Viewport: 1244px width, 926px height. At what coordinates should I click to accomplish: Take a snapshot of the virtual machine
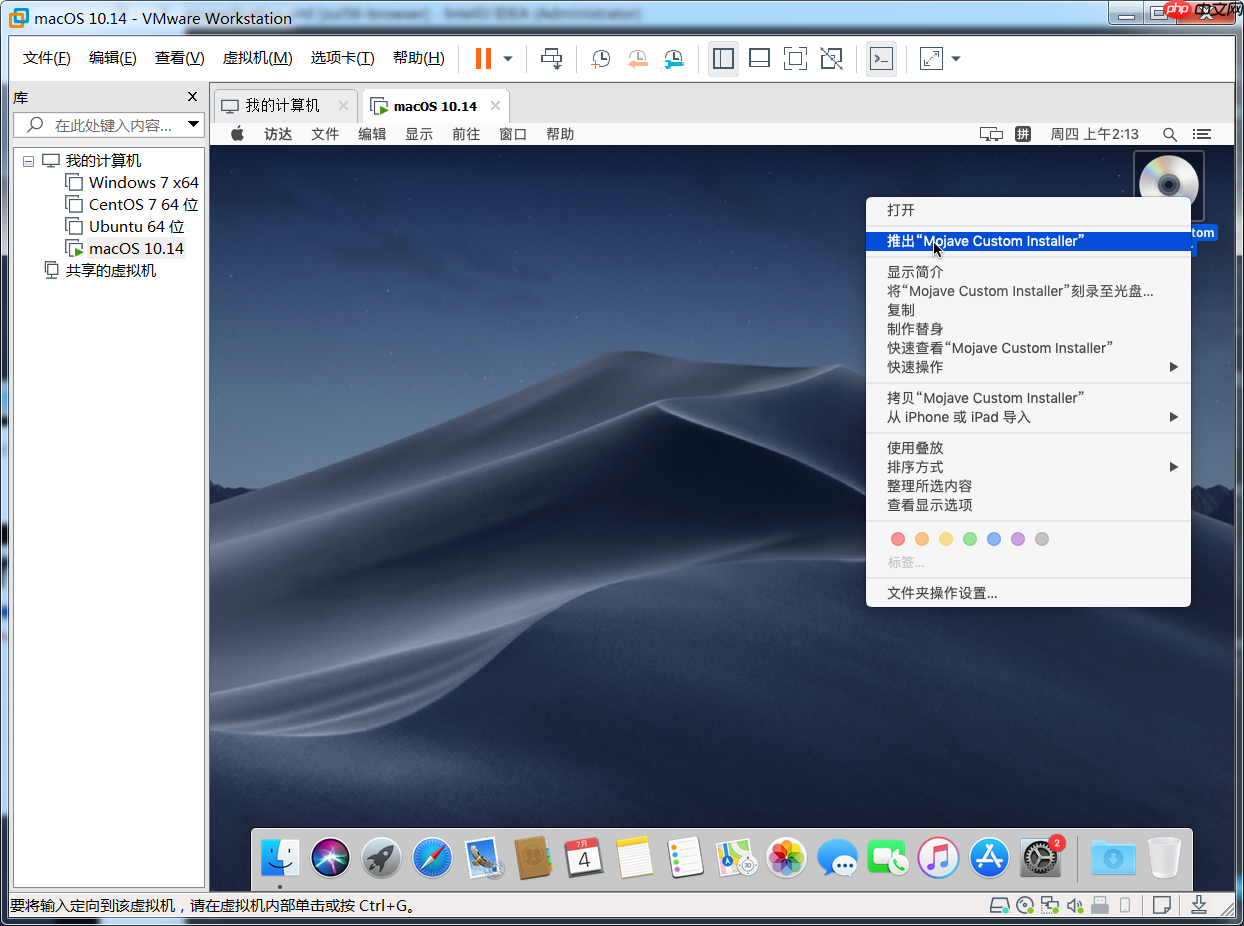pyautogui.click(x=600, y=58)
